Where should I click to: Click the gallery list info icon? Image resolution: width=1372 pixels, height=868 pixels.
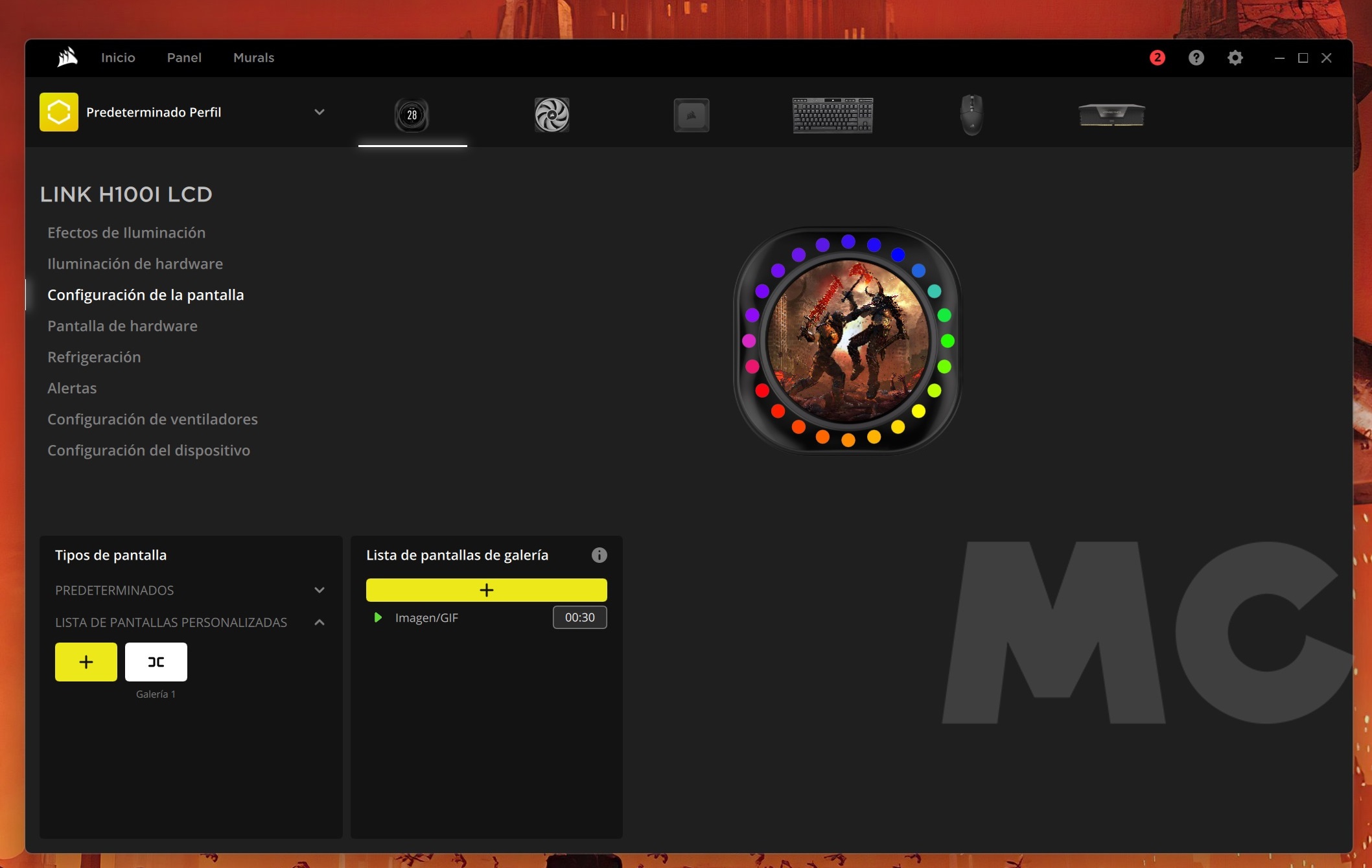599,555
